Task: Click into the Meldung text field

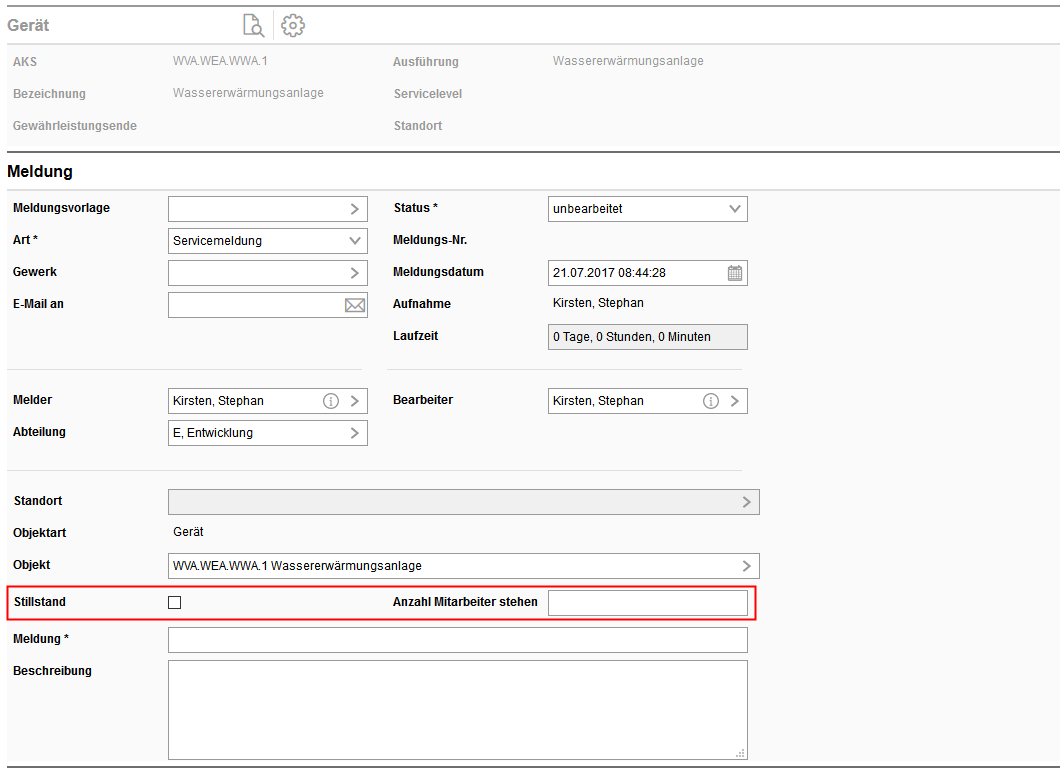Action: click(457, 640)
